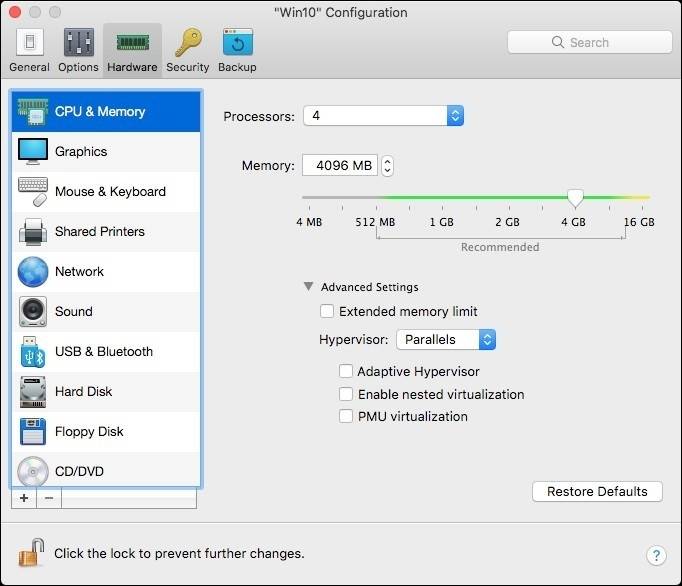Select the CPU & Memory chip icon

coord(33,111)
